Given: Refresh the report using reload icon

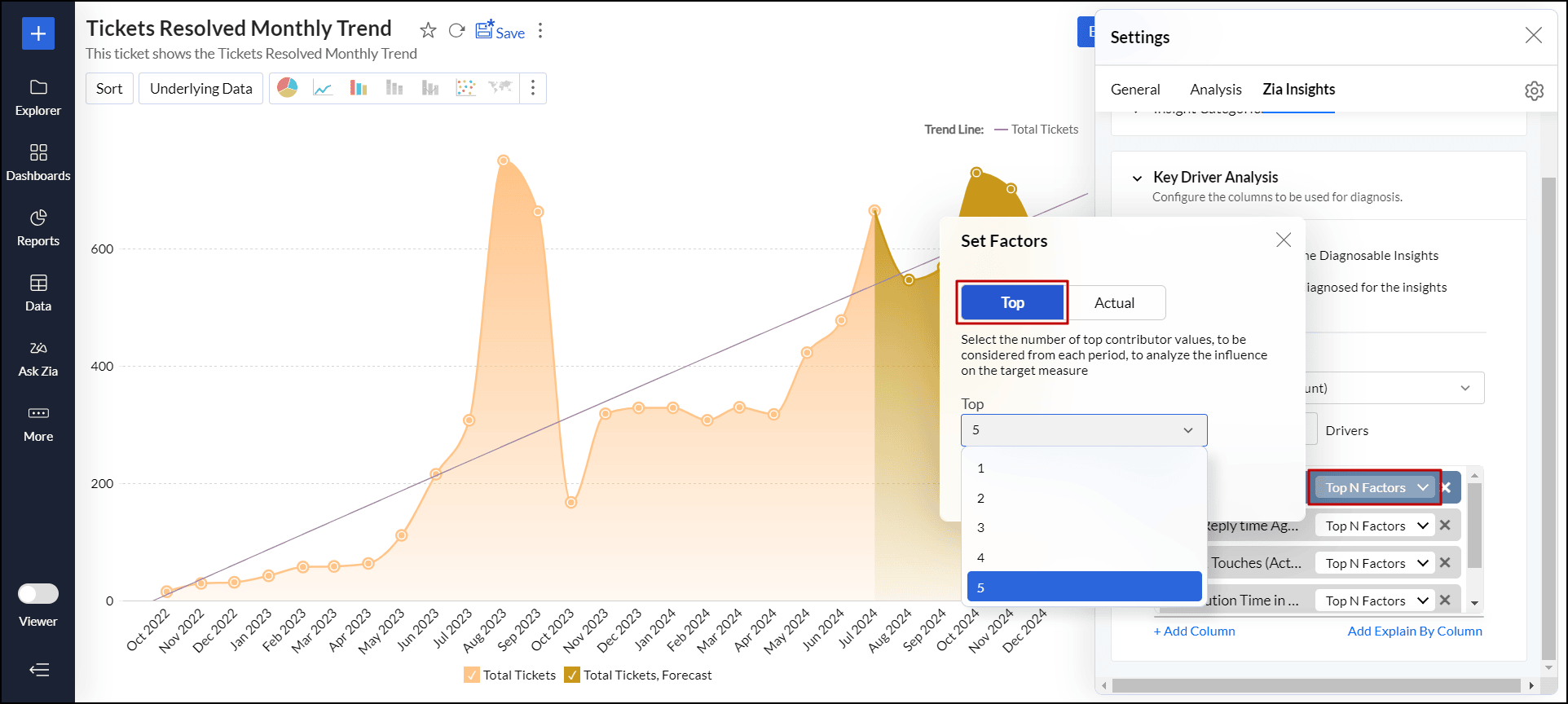Looking at the screenshot, I should pyautogui.click(x=456, y=31).
